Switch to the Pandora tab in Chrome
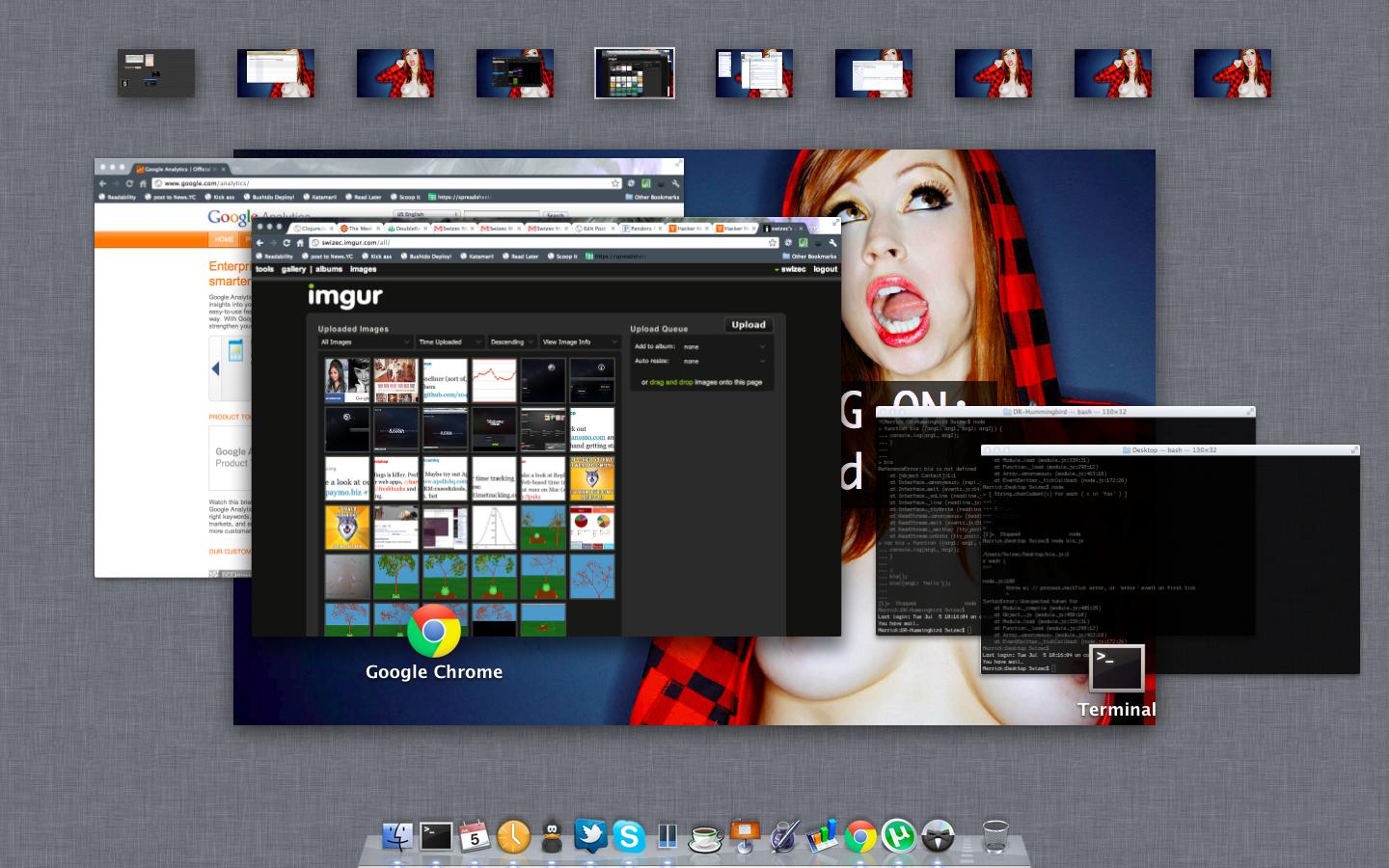Image resolution: width=1389 pixels, height=868 pixels. [642, 229]
